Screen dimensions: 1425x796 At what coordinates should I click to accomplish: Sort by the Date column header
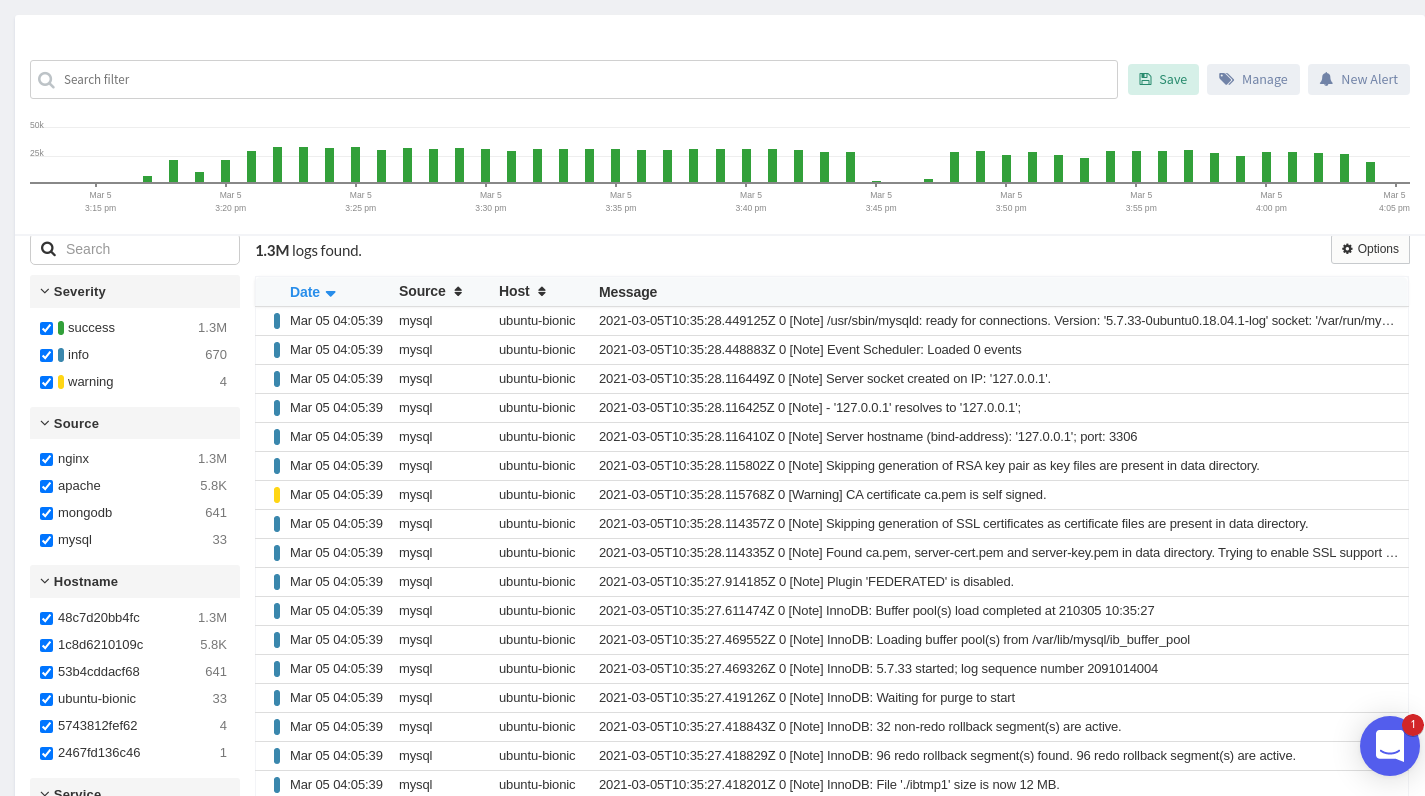[312, 292]
